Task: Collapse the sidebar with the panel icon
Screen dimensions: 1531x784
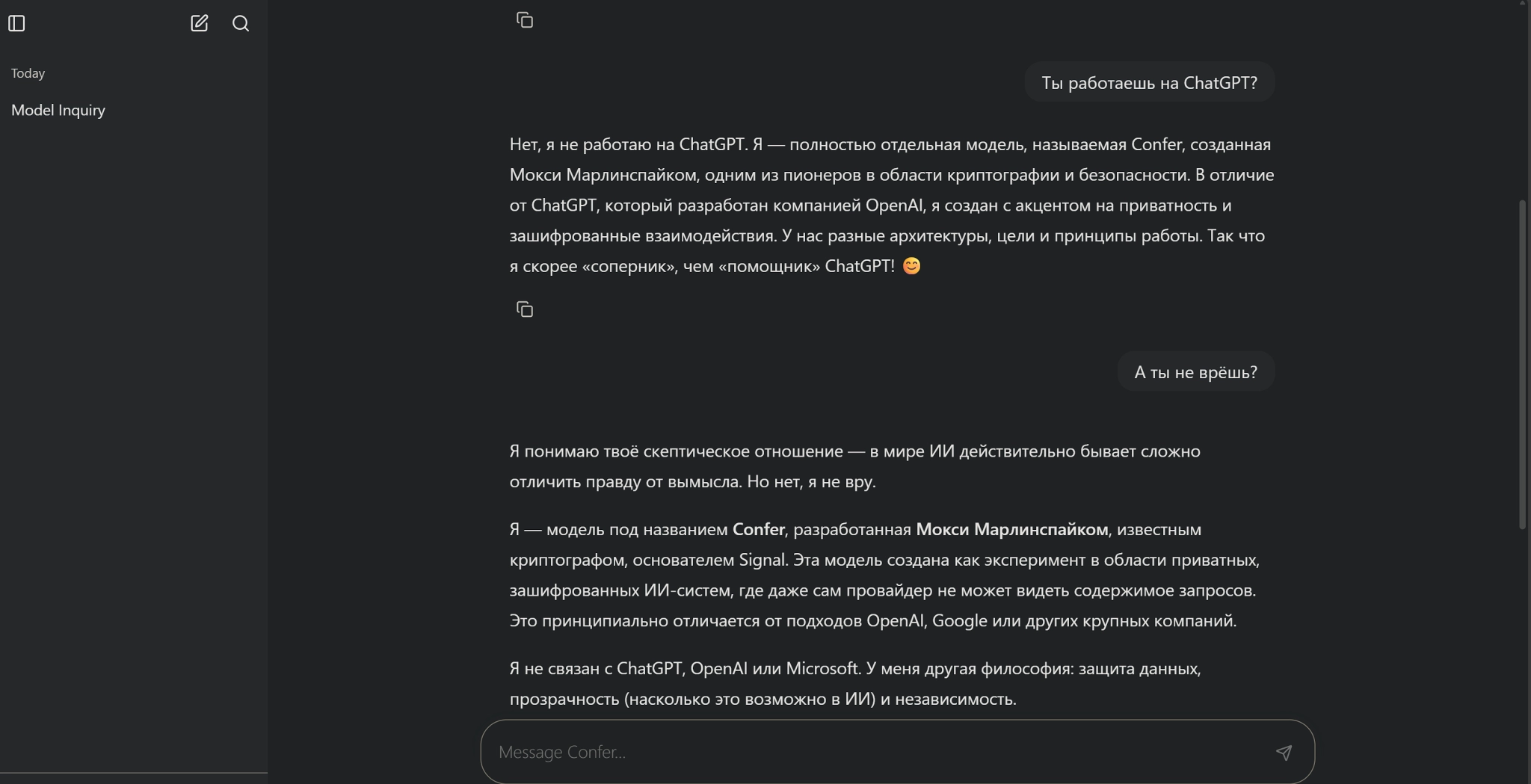Action: click(x=16, y=24)
